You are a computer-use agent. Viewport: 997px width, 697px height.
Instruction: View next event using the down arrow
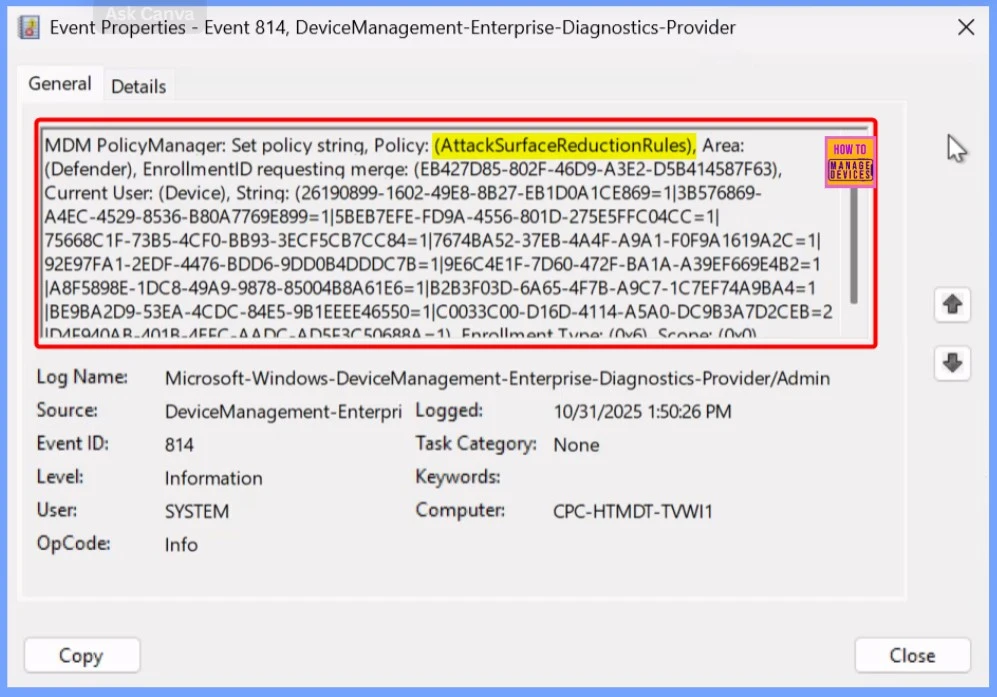point(951,364)
